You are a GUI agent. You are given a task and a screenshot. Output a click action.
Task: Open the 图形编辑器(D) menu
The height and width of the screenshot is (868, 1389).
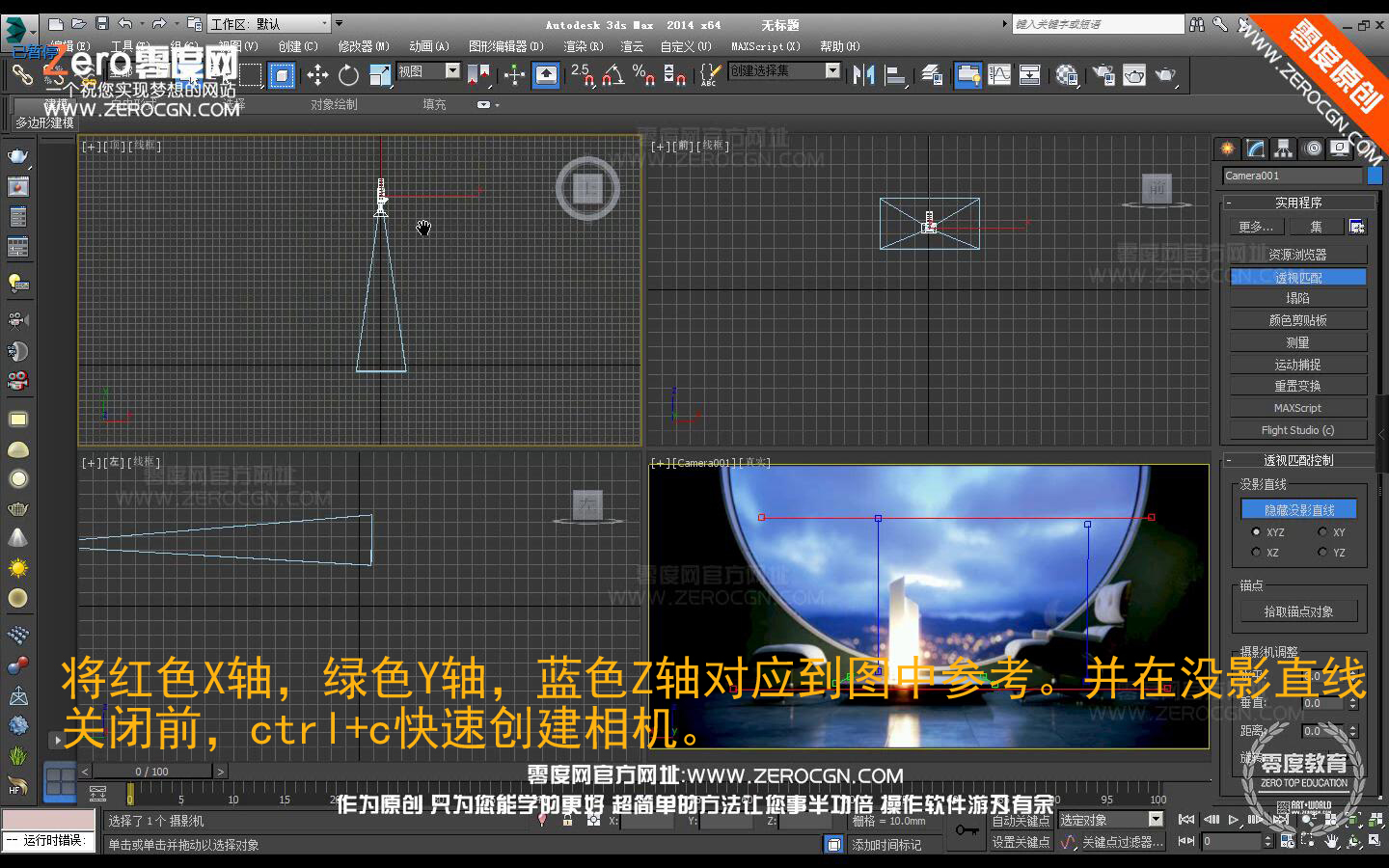[x=506, y=46]
